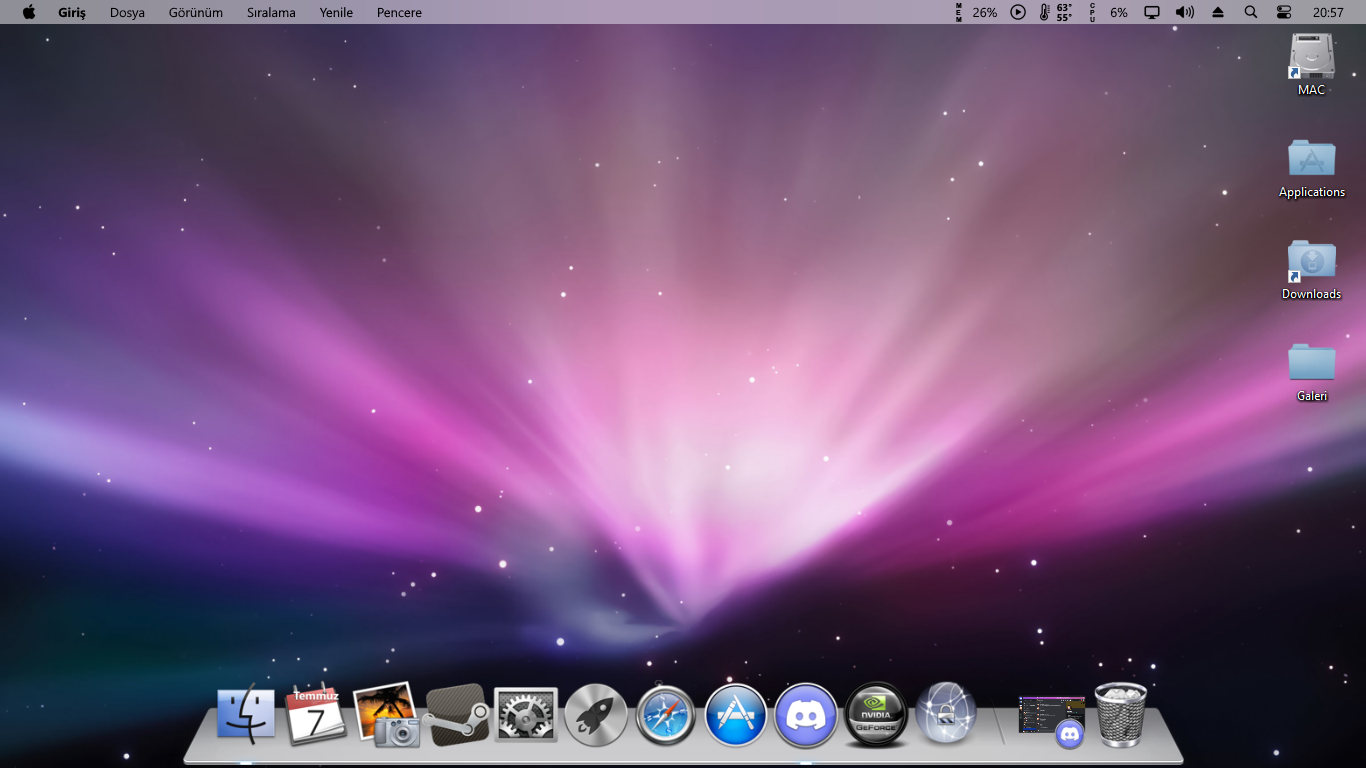Click the Apple logo menu

[x=29, y=12]
